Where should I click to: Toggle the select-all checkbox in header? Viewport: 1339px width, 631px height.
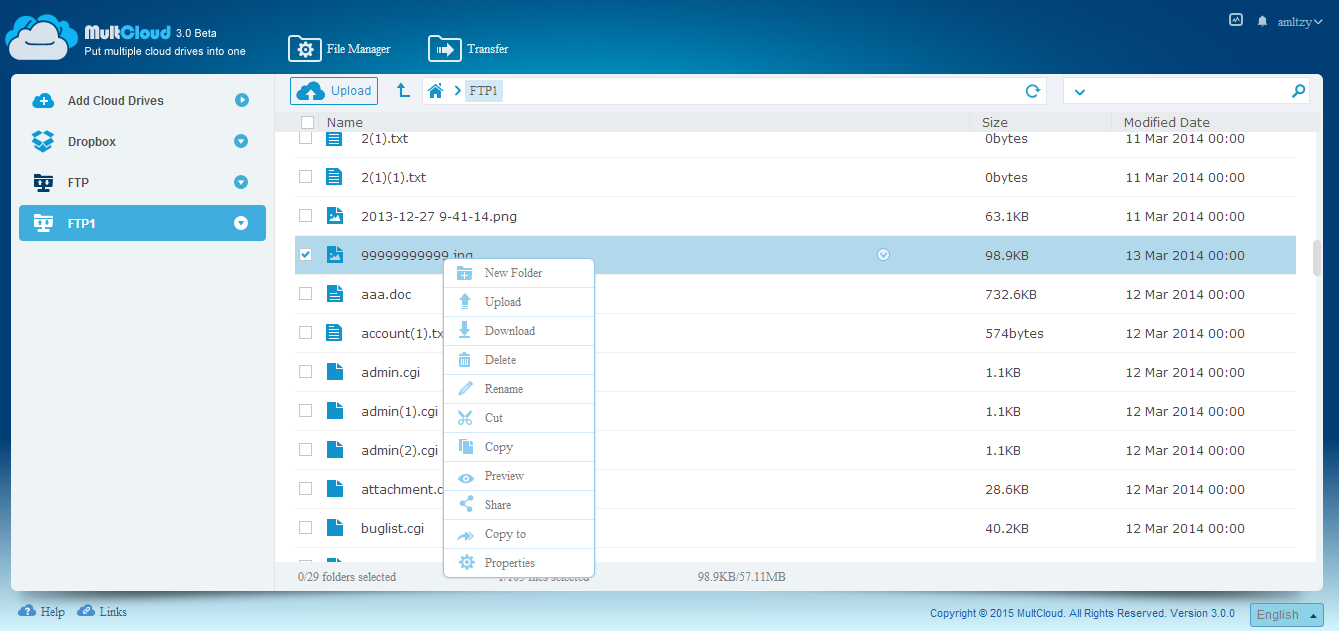click(x=308, y=122)
